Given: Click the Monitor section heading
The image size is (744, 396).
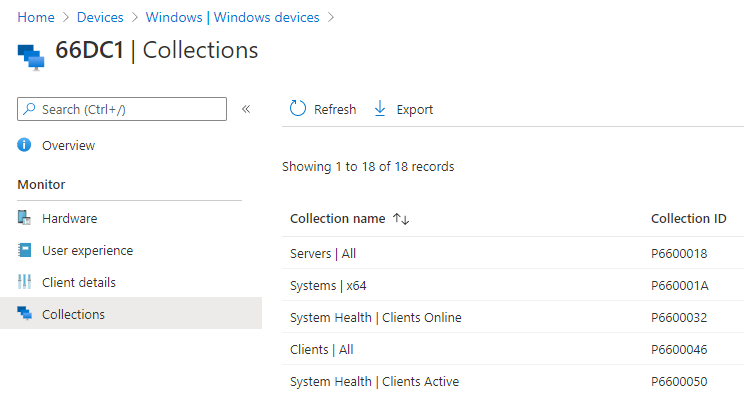Looking at the screenshot, I should (41, 184).
